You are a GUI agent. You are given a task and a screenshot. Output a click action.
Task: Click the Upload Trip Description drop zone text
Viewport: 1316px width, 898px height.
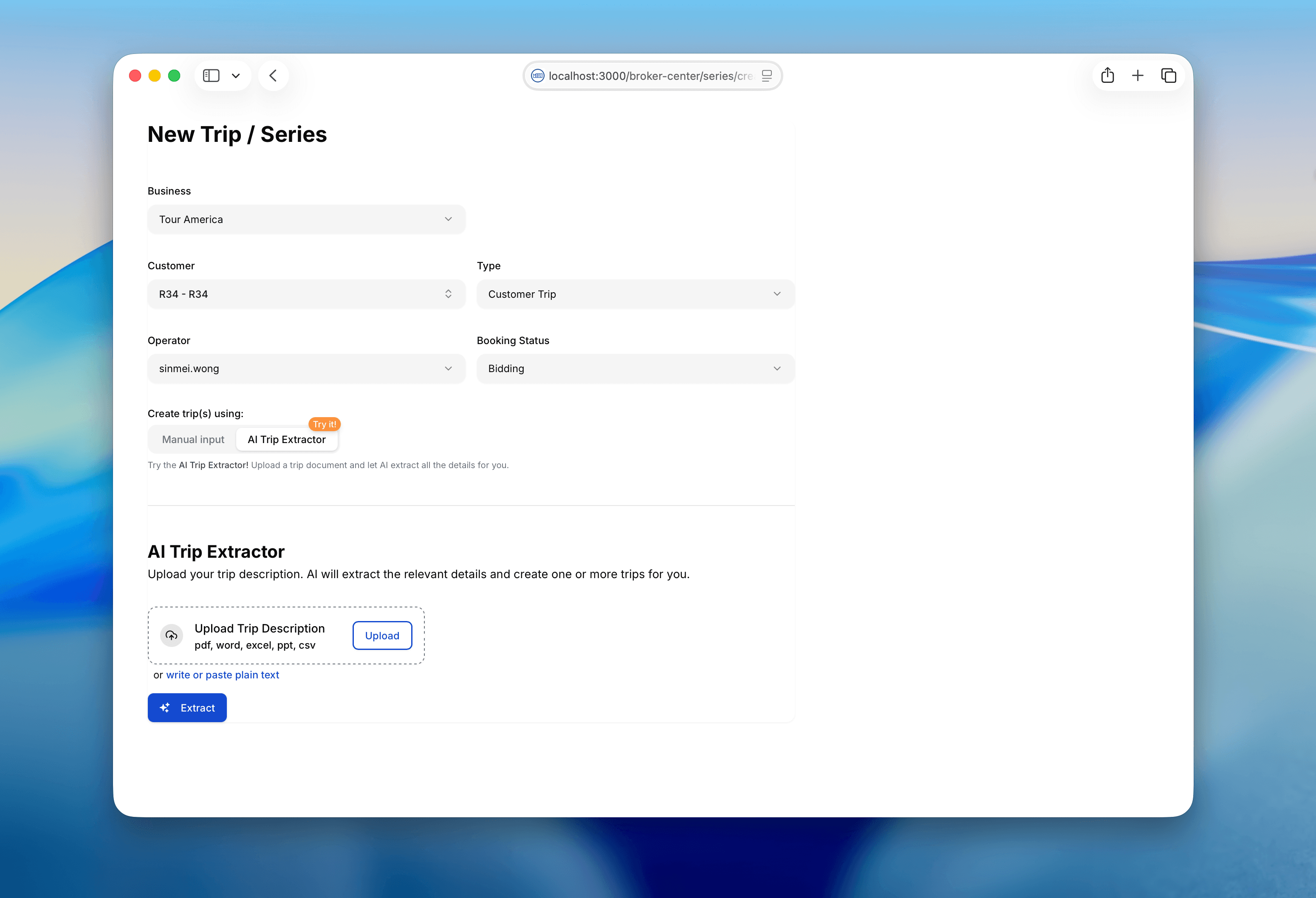260,629
